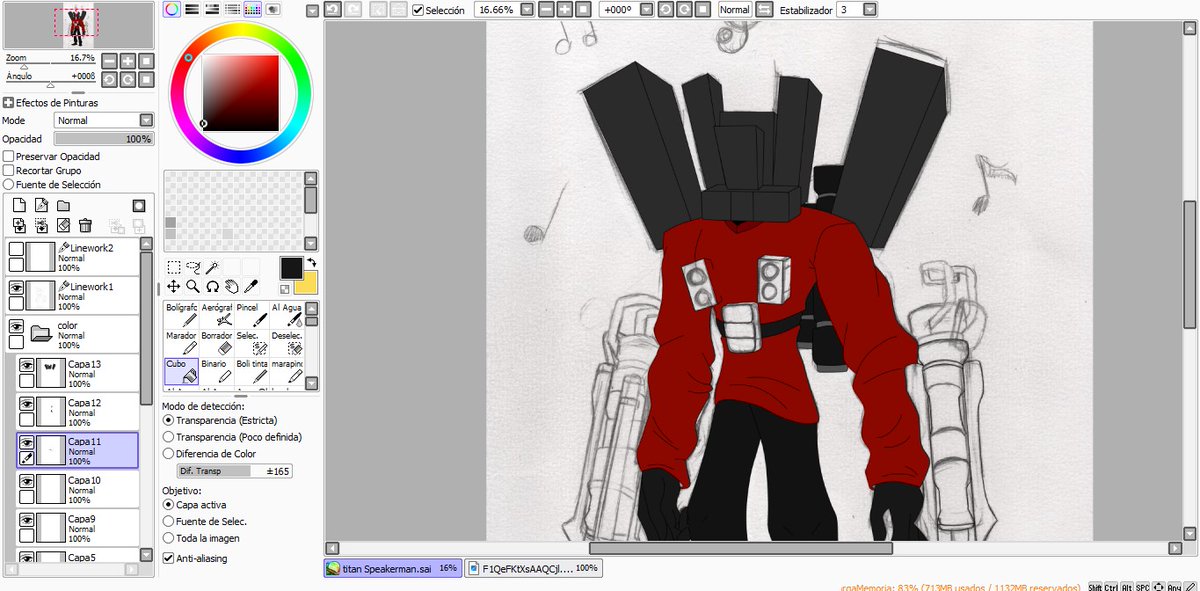
Task: Pick the hand pan tool
Action: pyautogui.click(x=231, y=286)
